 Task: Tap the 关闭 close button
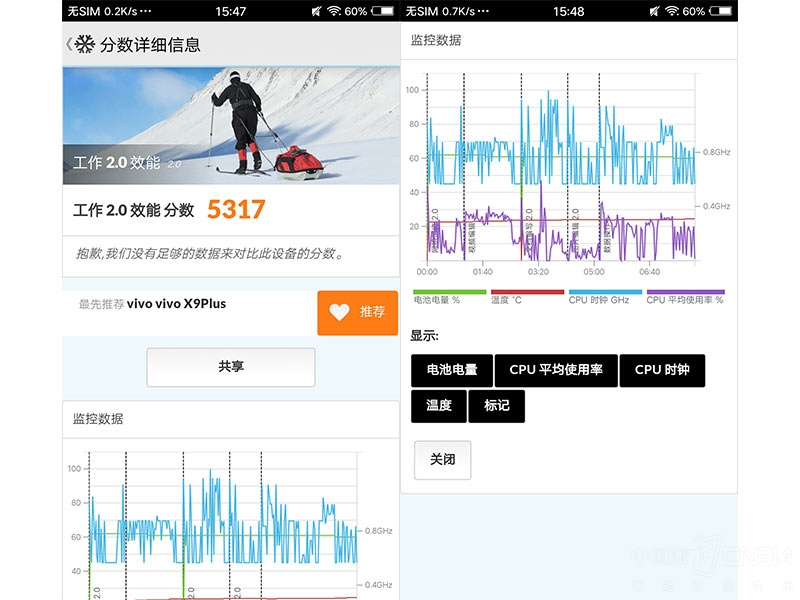442,460
